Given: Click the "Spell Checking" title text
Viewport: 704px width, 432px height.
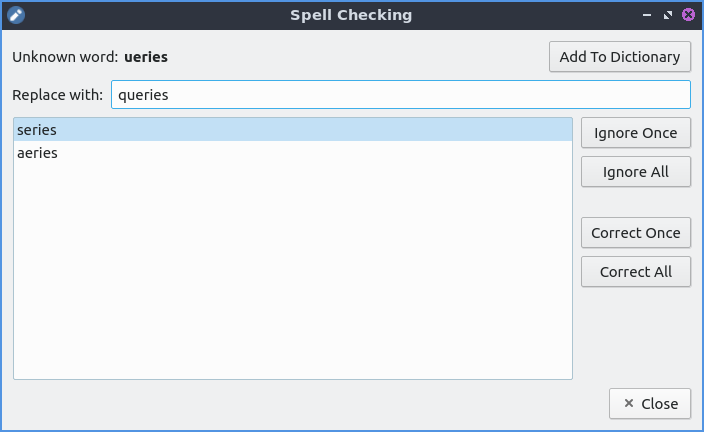Looking at the screenshot, I should pyautogui.click(x=350, y=15).
